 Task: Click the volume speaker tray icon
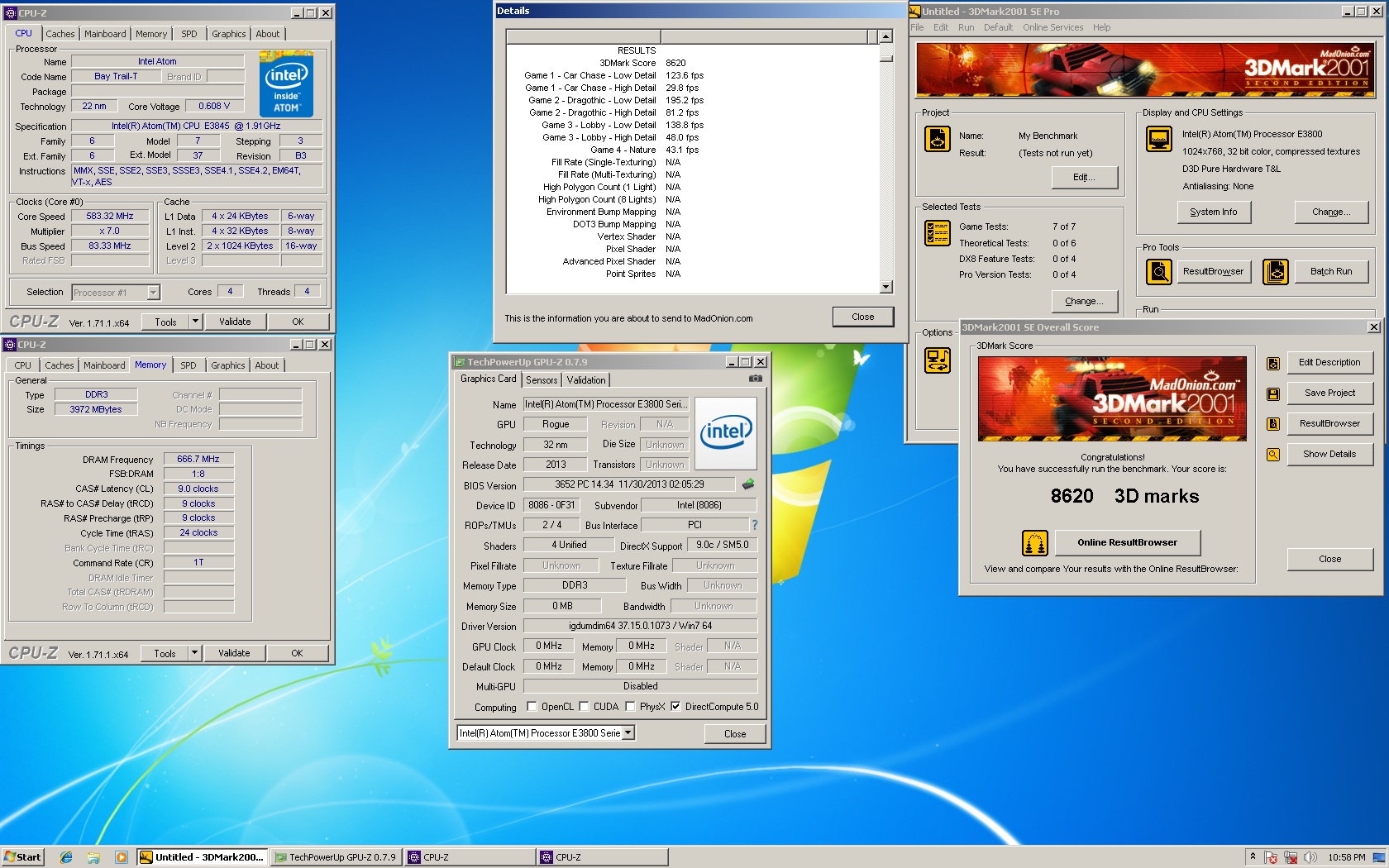click(1310, 857)
